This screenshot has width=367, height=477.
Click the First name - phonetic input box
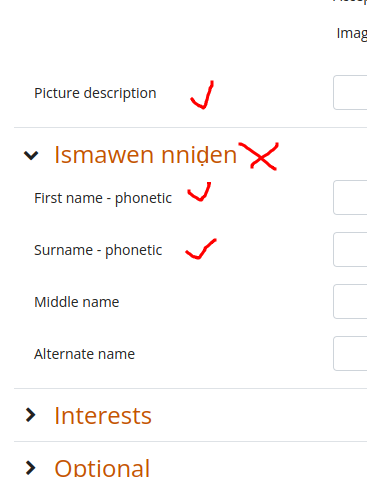pyautogui.click(x=350, y=197)
